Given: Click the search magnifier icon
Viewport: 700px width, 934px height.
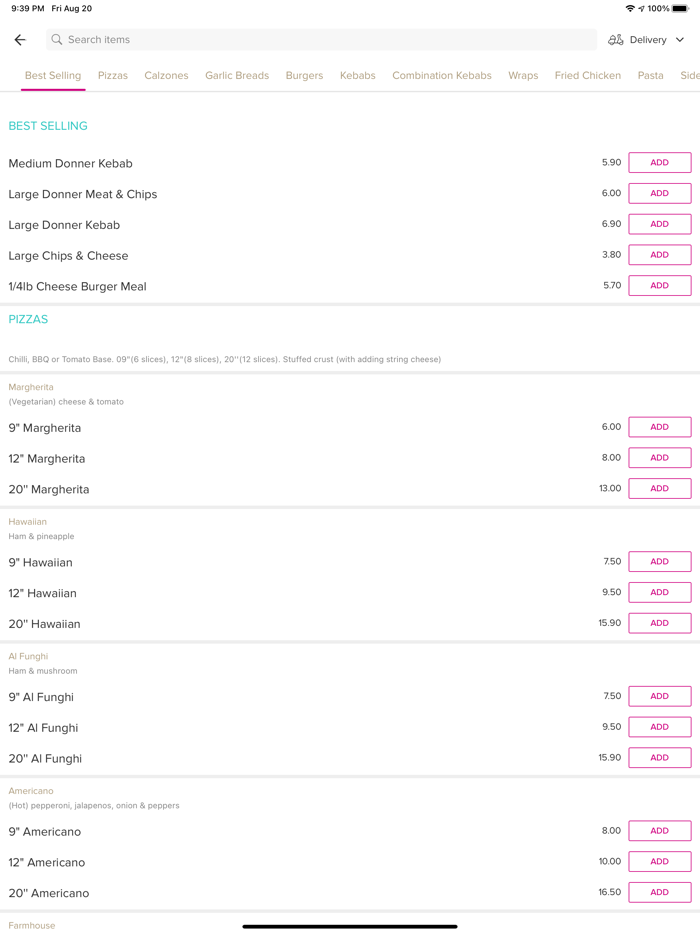Looking at the screenshot, I should click(57, 40).
